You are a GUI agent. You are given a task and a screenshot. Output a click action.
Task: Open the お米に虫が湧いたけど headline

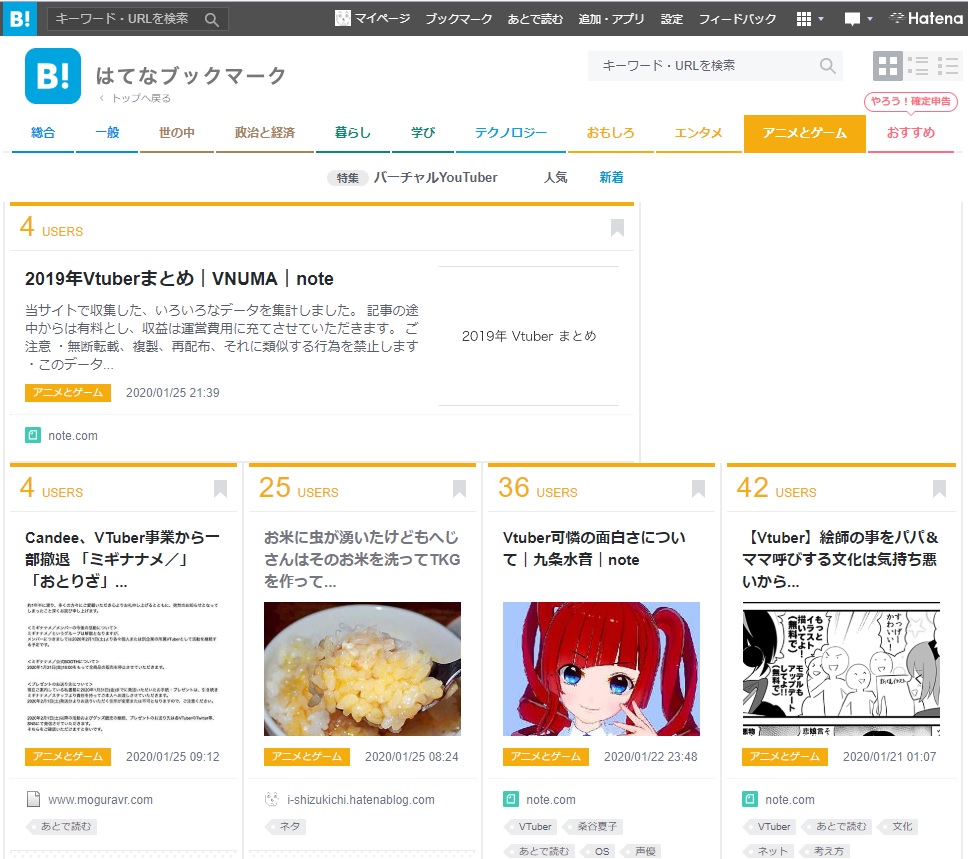362,559
